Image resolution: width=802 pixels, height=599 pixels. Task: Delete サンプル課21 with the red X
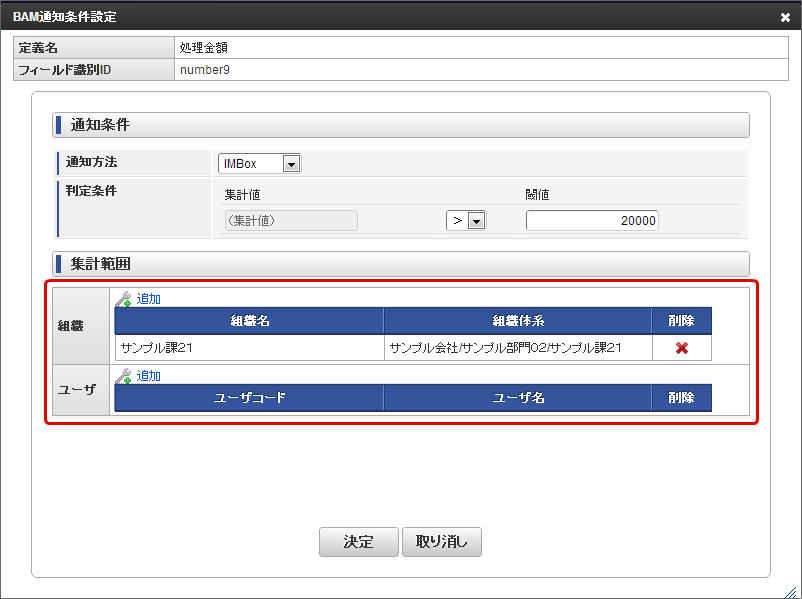click(681, 348)
